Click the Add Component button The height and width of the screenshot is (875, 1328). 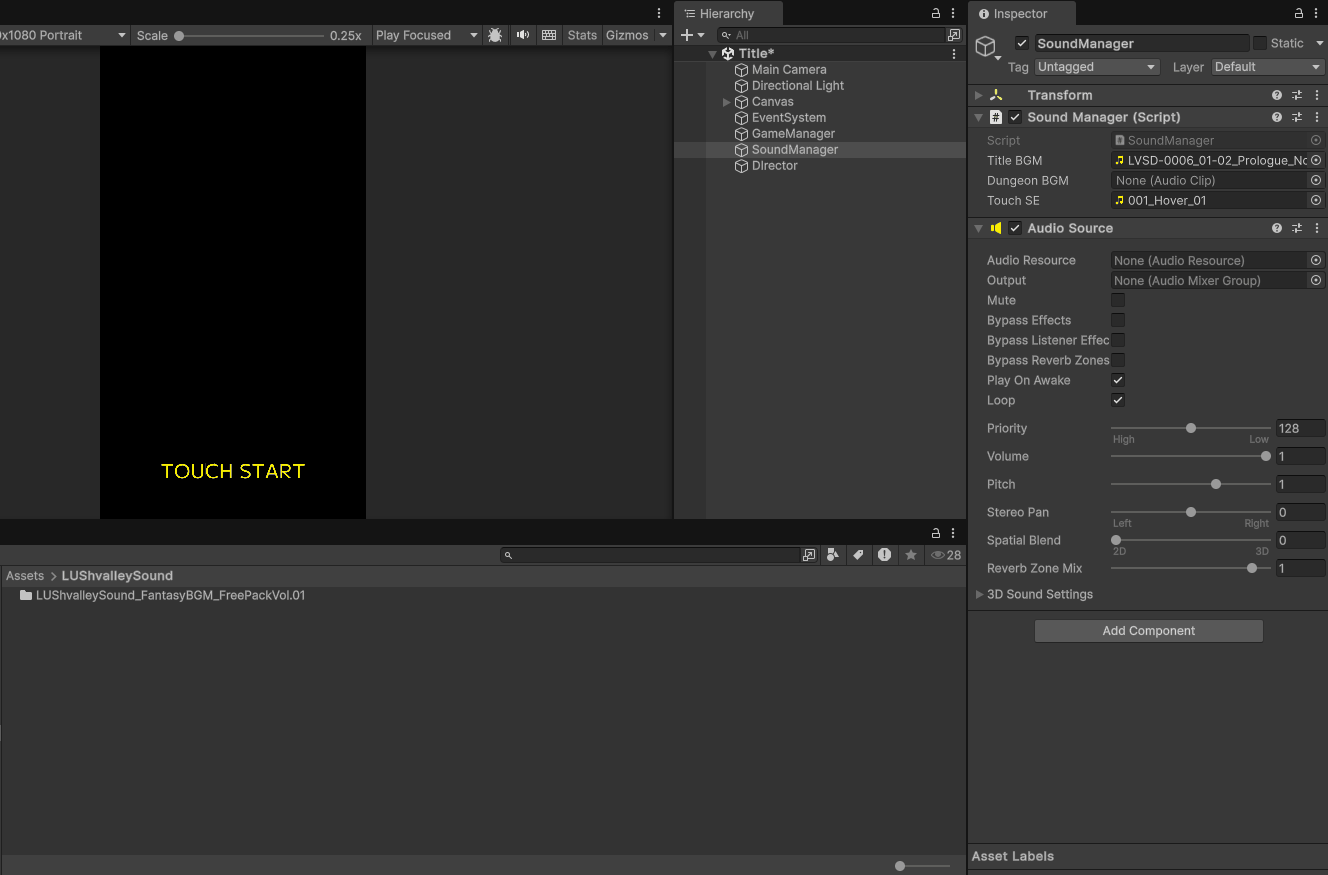(1148, 631)
